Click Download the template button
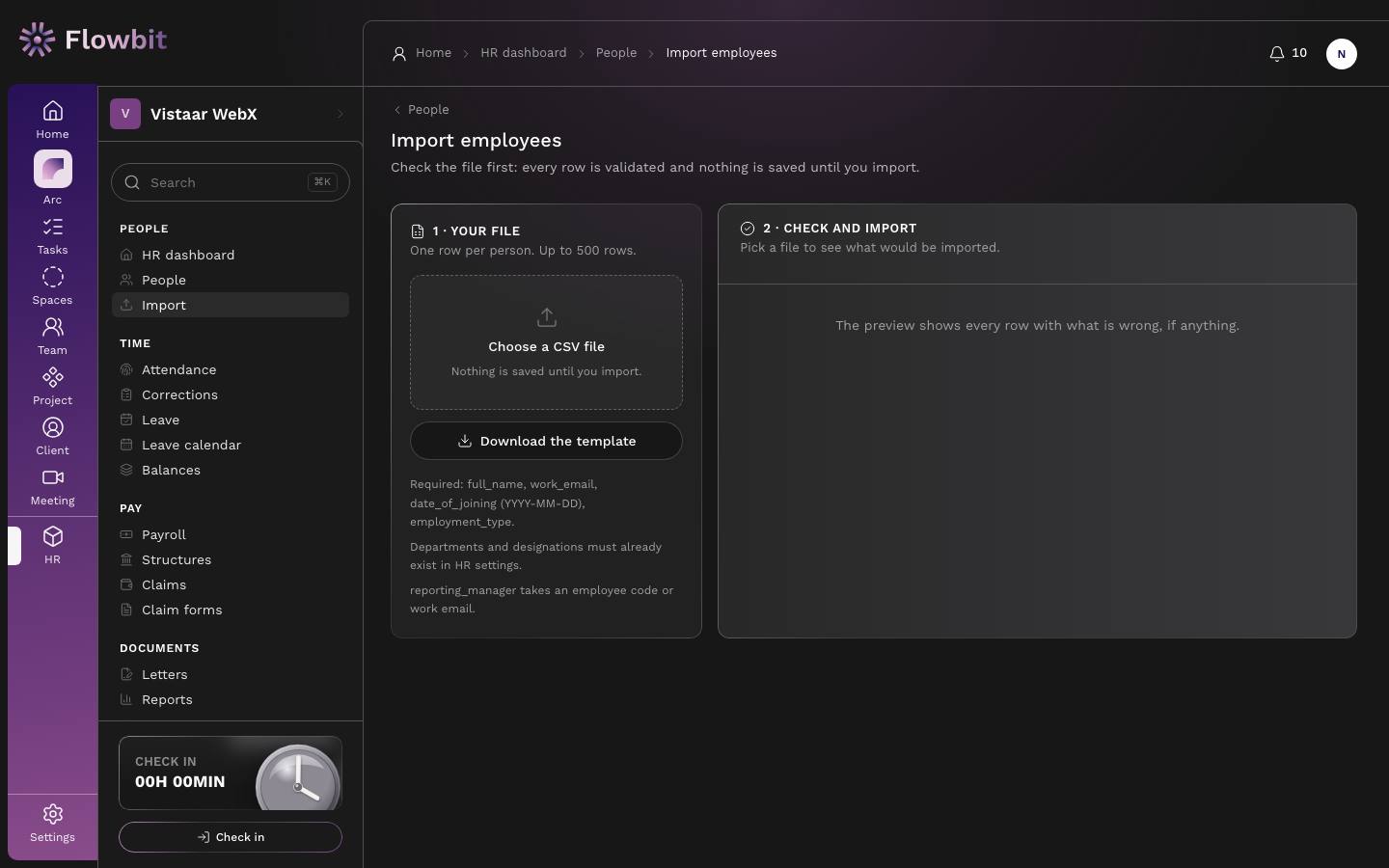This screenshot has width=1389, height=868. (x=546, y=441)
